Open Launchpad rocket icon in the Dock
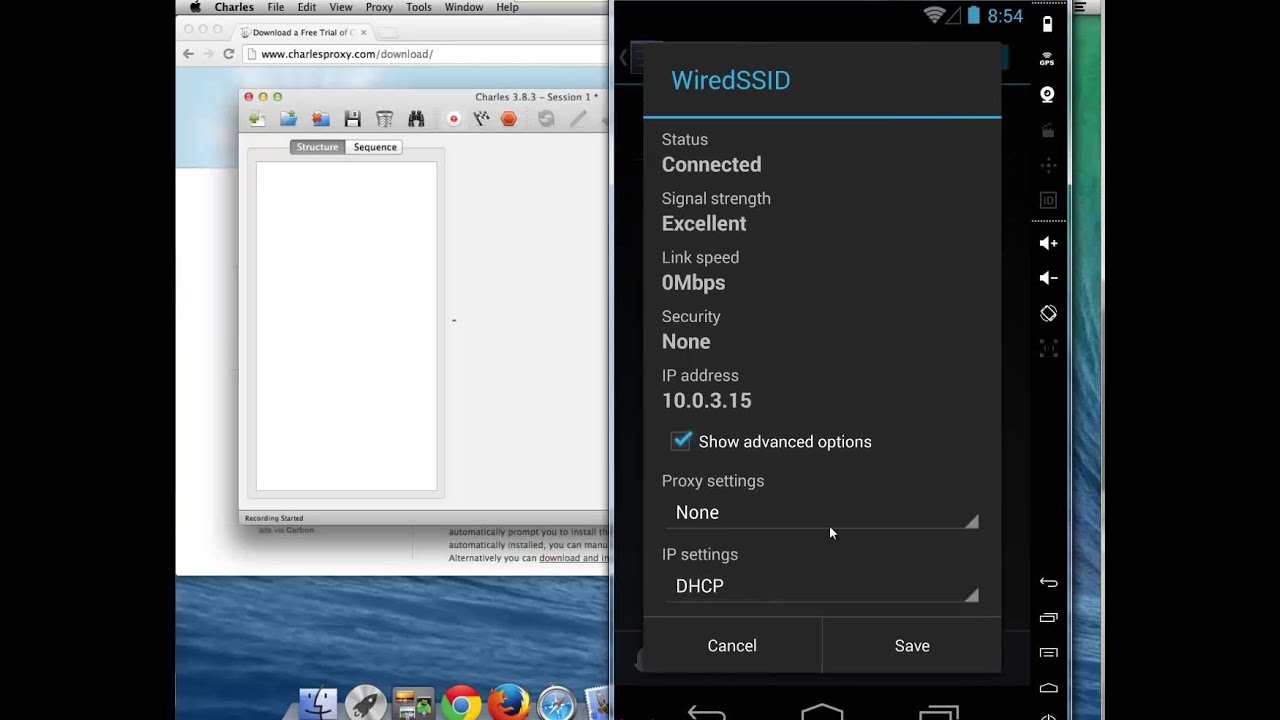The image size is (1280, 720). pos(366,704)
